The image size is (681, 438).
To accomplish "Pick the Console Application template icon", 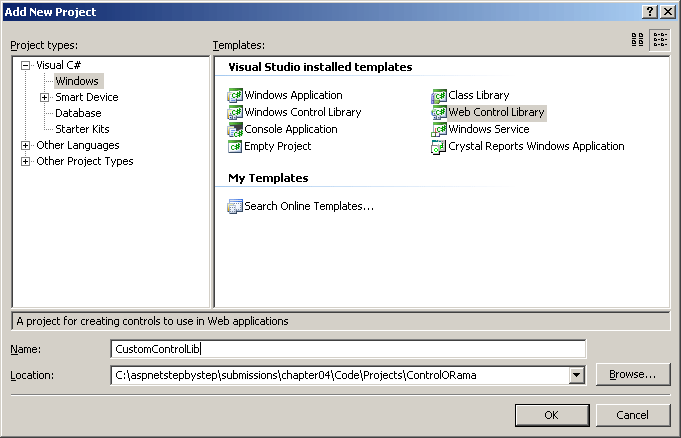I will point(235,130).
